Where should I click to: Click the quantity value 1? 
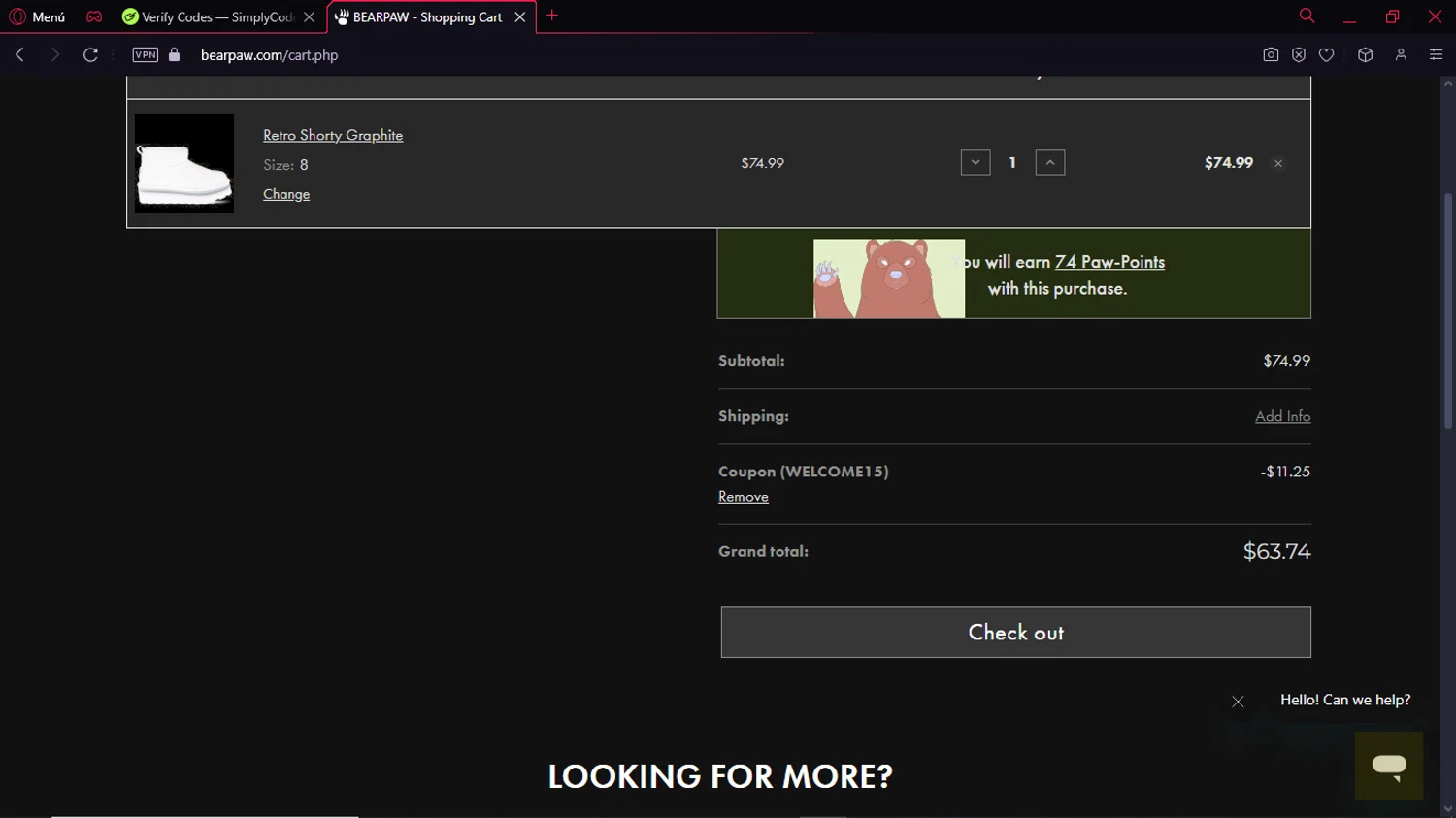[1012, 163]
